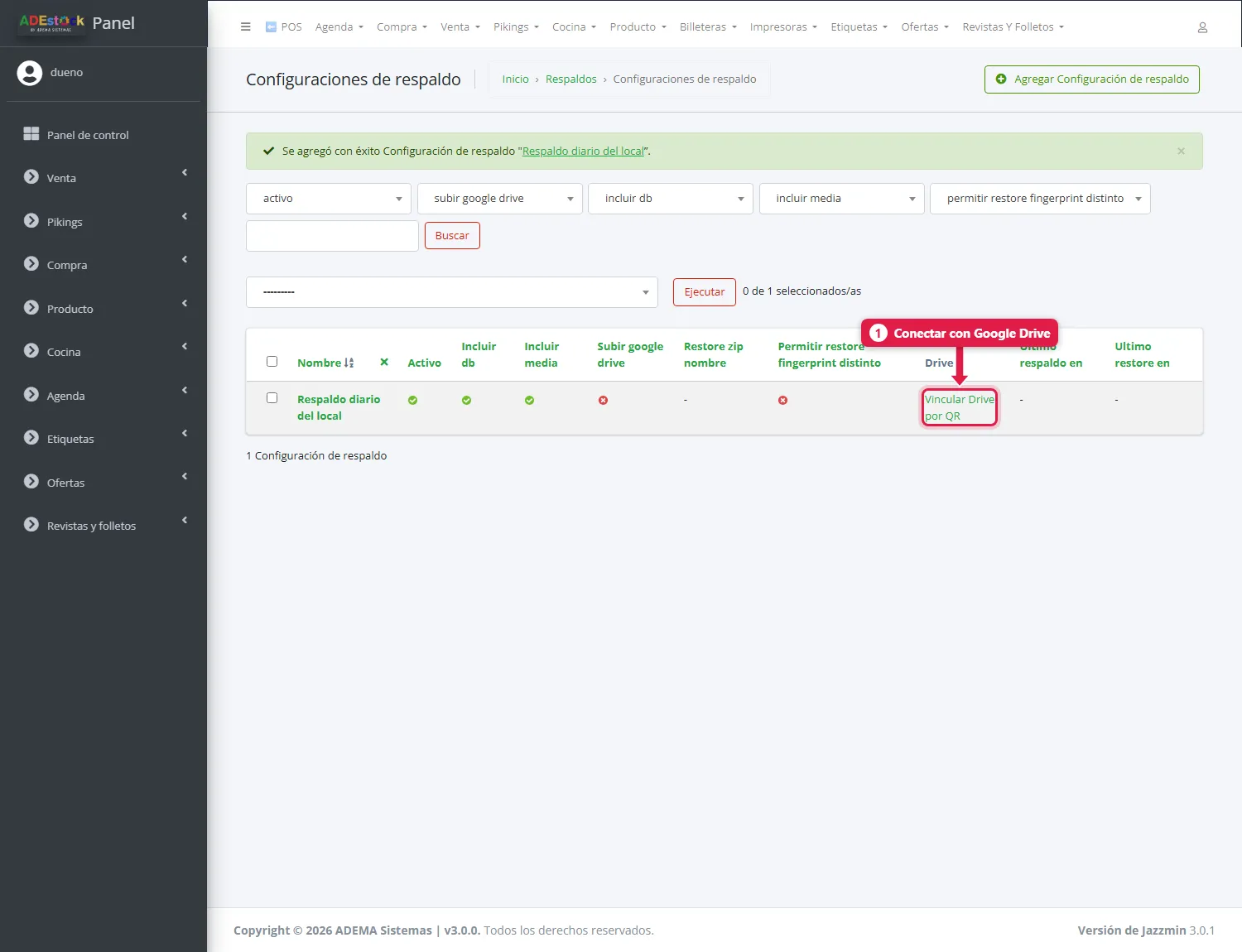
Task: Open the subir google drive filter dropdown
Action: 500,199
